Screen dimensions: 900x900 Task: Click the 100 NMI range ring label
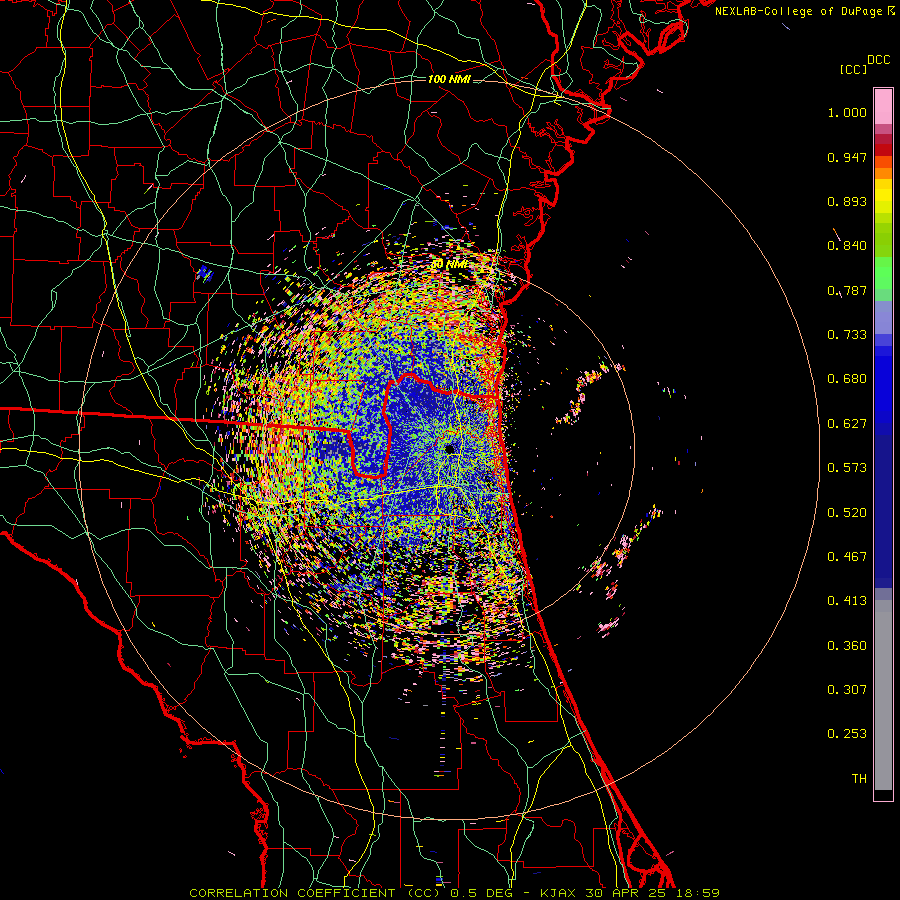(449, 79)
